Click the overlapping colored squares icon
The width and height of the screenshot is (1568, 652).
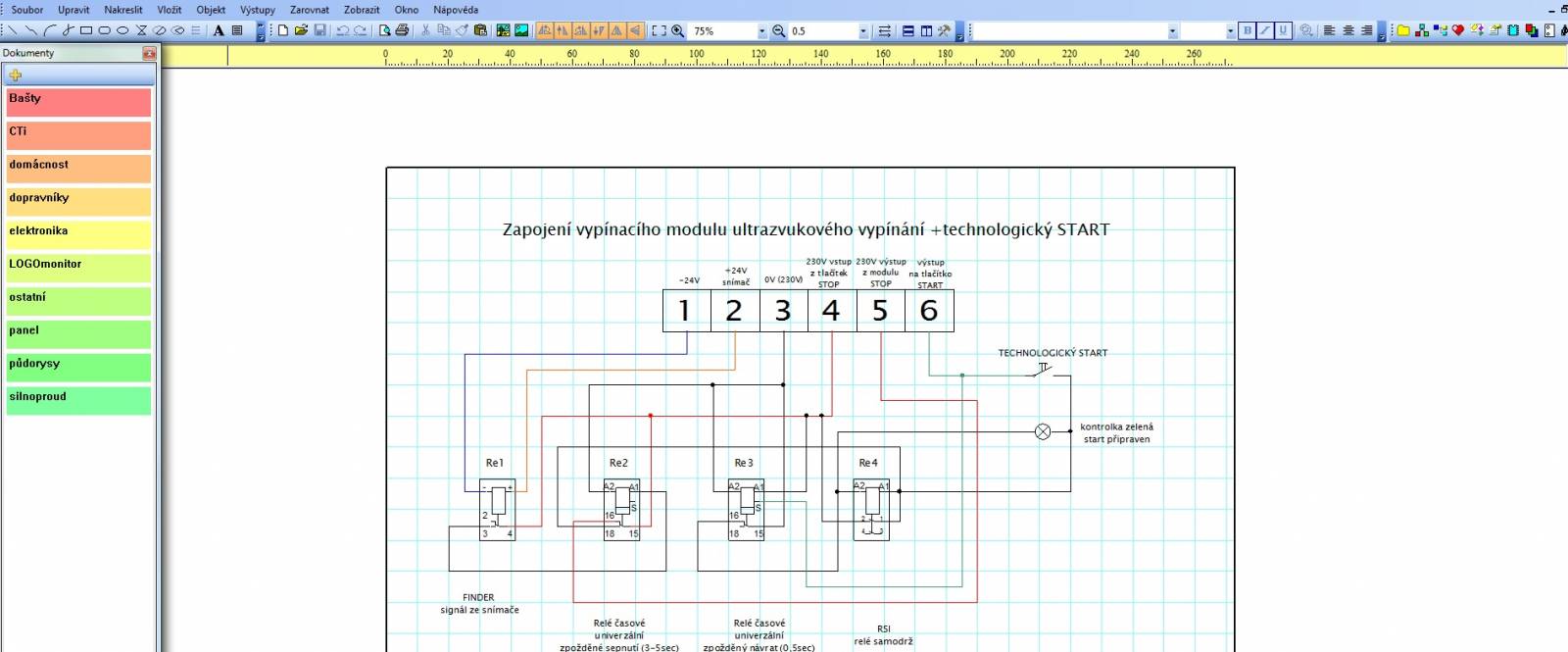pos(1532,30)
